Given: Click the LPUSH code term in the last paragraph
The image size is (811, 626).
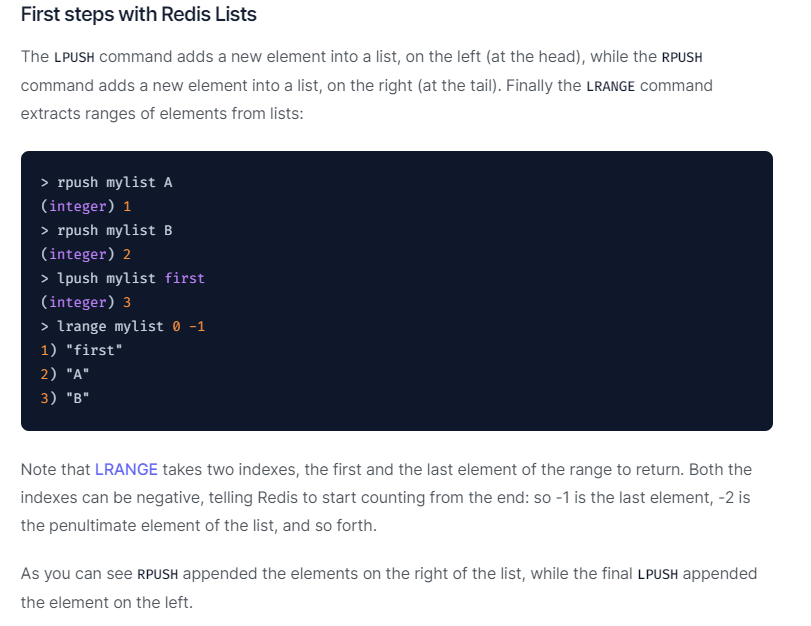Looking at the screenshot, I should click(x=657, y=574).
